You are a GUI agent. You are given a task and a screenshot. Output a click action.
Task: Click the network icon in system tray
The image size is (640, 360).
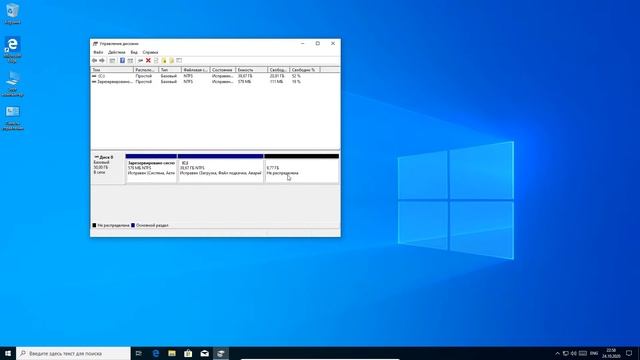click(x=566, y=353)
